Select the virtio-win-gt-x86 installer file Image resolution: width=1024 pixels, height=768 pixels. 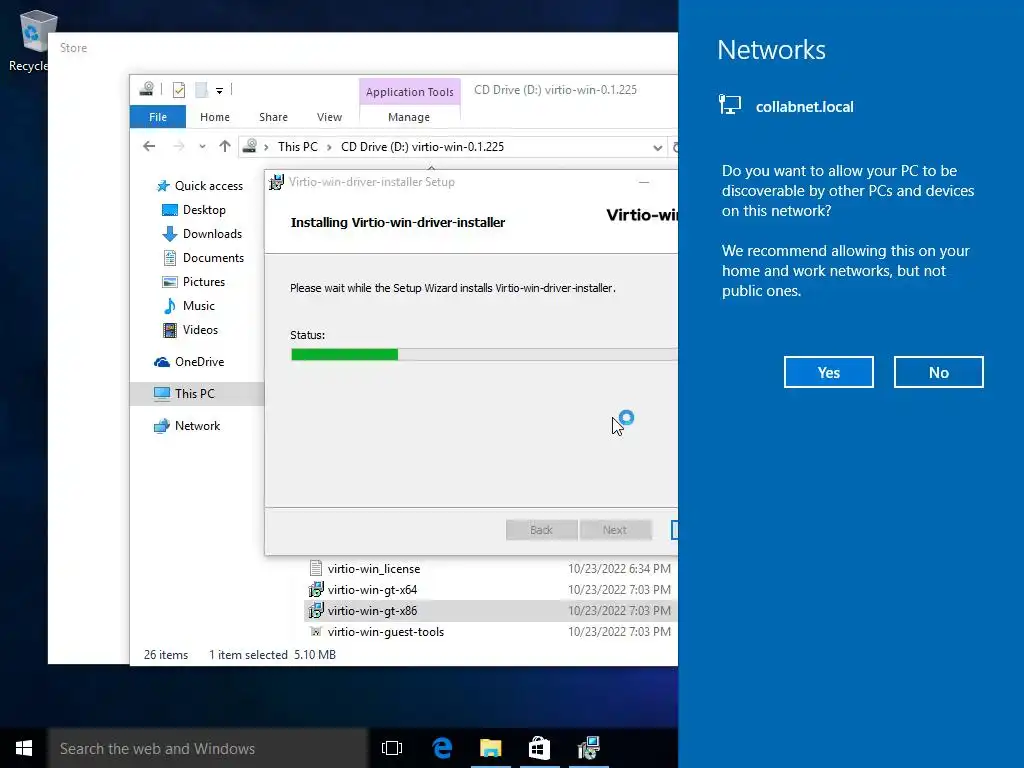pyautogui.click(x=372, y=611)
